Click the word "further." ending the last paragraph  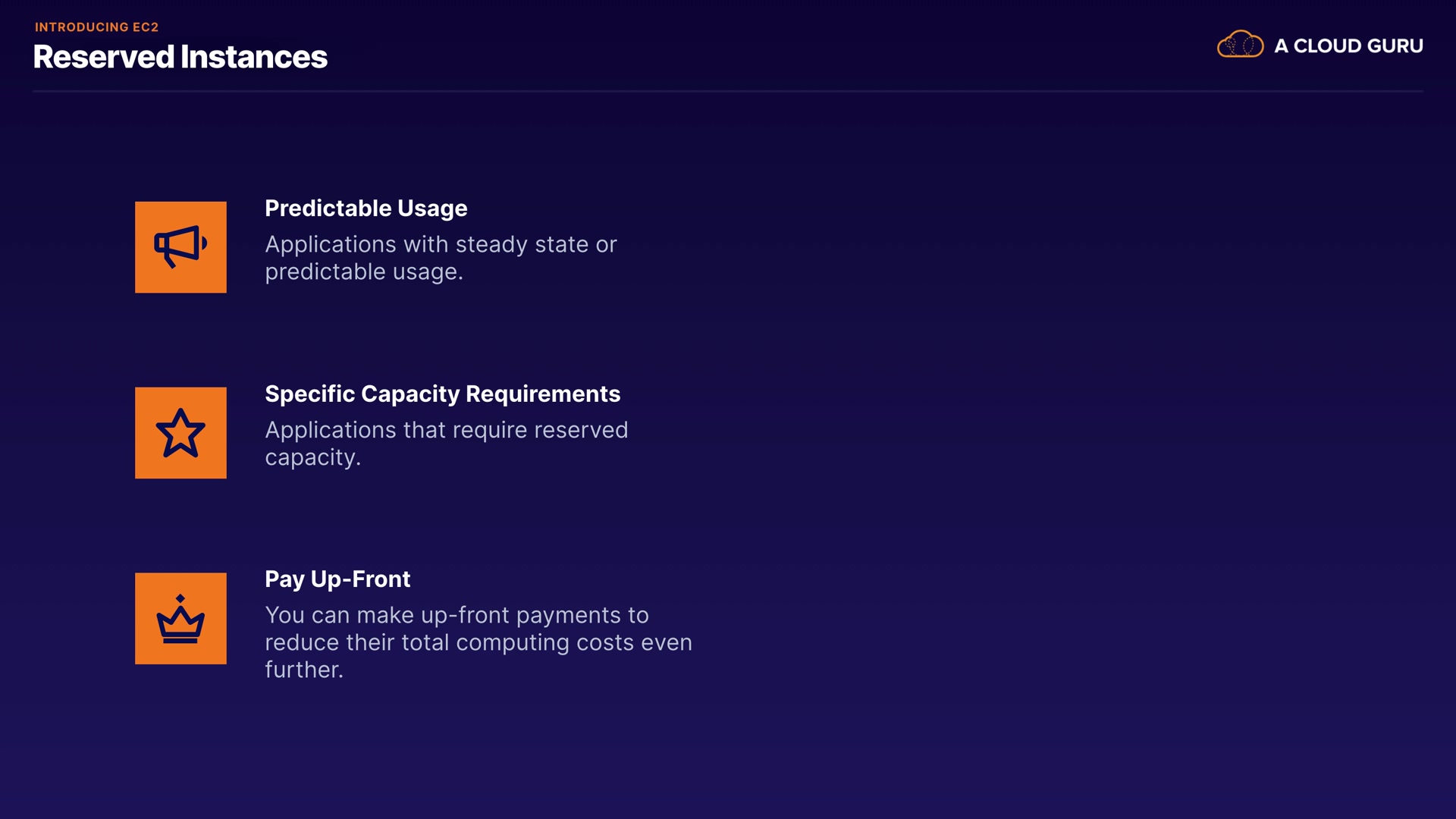[303, 670]
